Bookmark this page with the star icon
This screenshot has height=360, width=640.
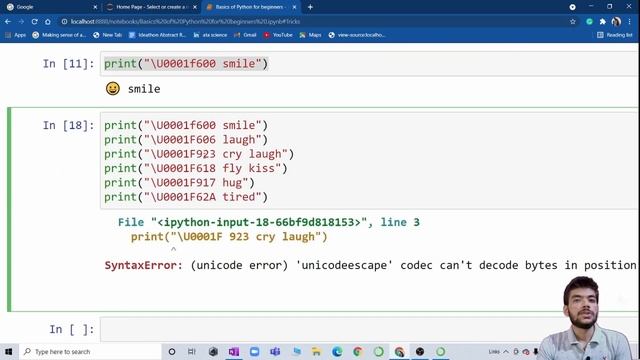[573, 22]
